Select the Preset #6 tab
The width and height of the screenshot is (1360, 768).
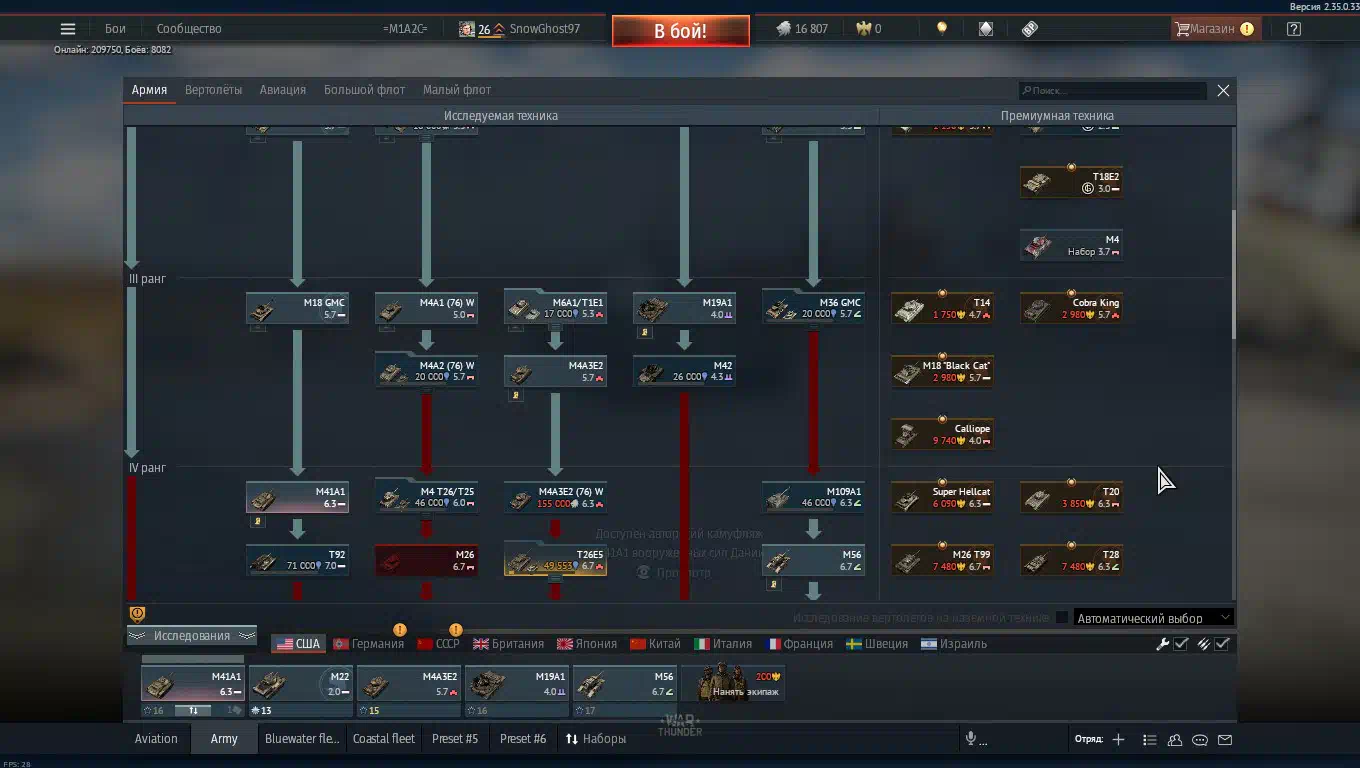tap(523, 739)
